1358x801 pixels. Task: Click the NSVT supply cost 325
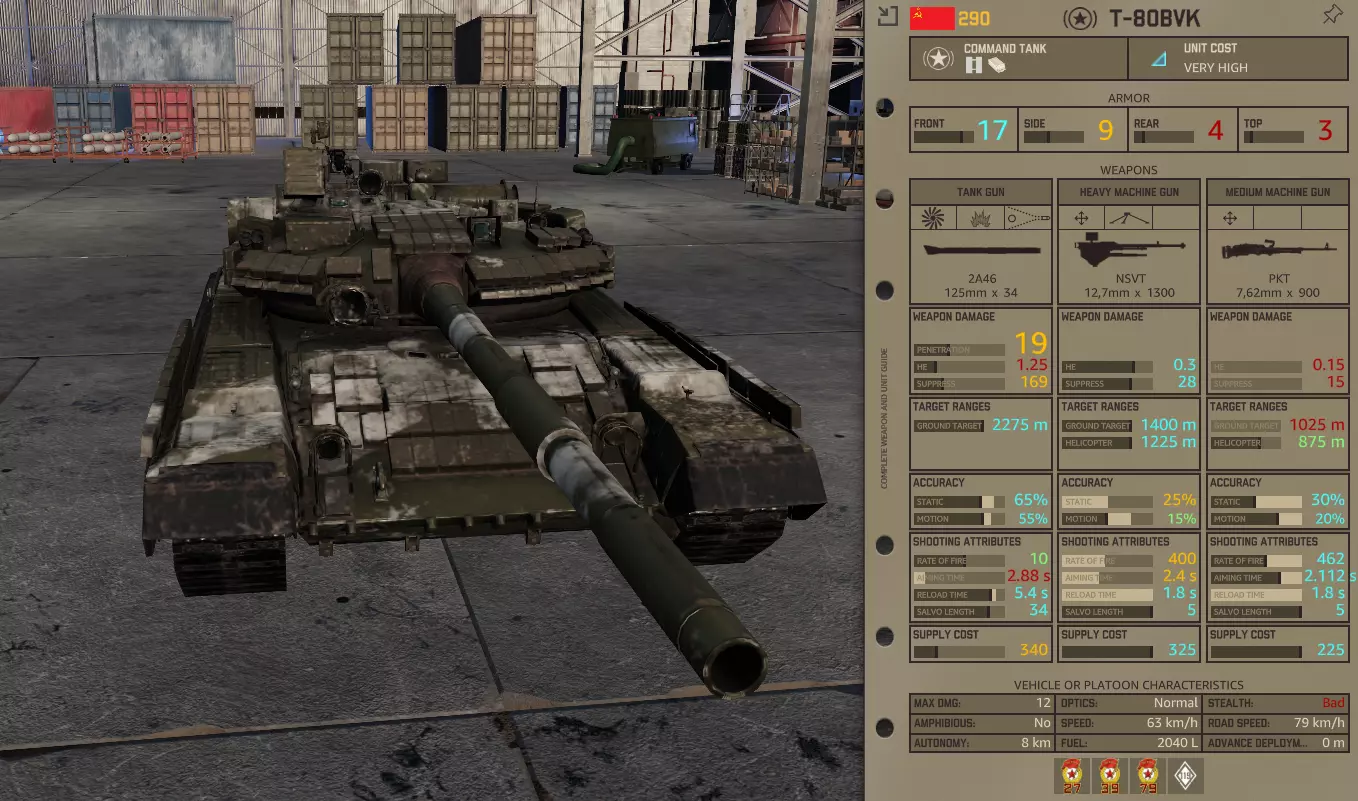point(1182,650)
